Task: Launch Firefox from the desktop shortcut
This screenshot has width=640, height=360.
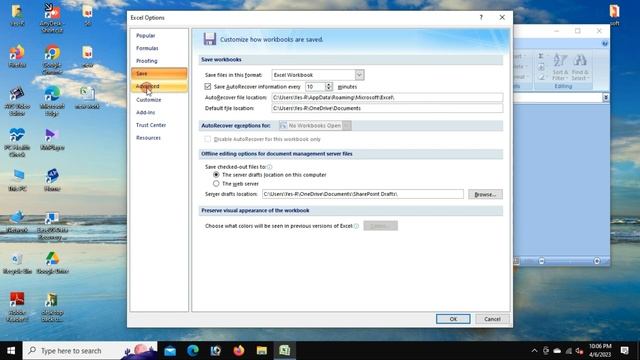Action: pyautogui.click(x=17, y=57)
